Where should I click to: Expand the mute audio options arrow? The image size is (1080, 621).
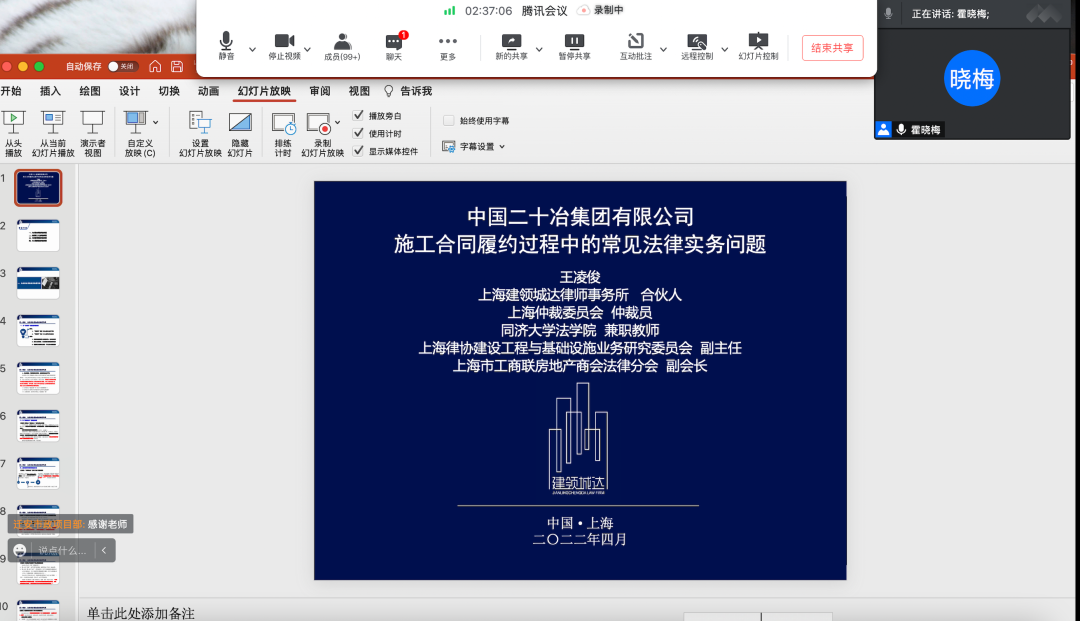[252, 50]
